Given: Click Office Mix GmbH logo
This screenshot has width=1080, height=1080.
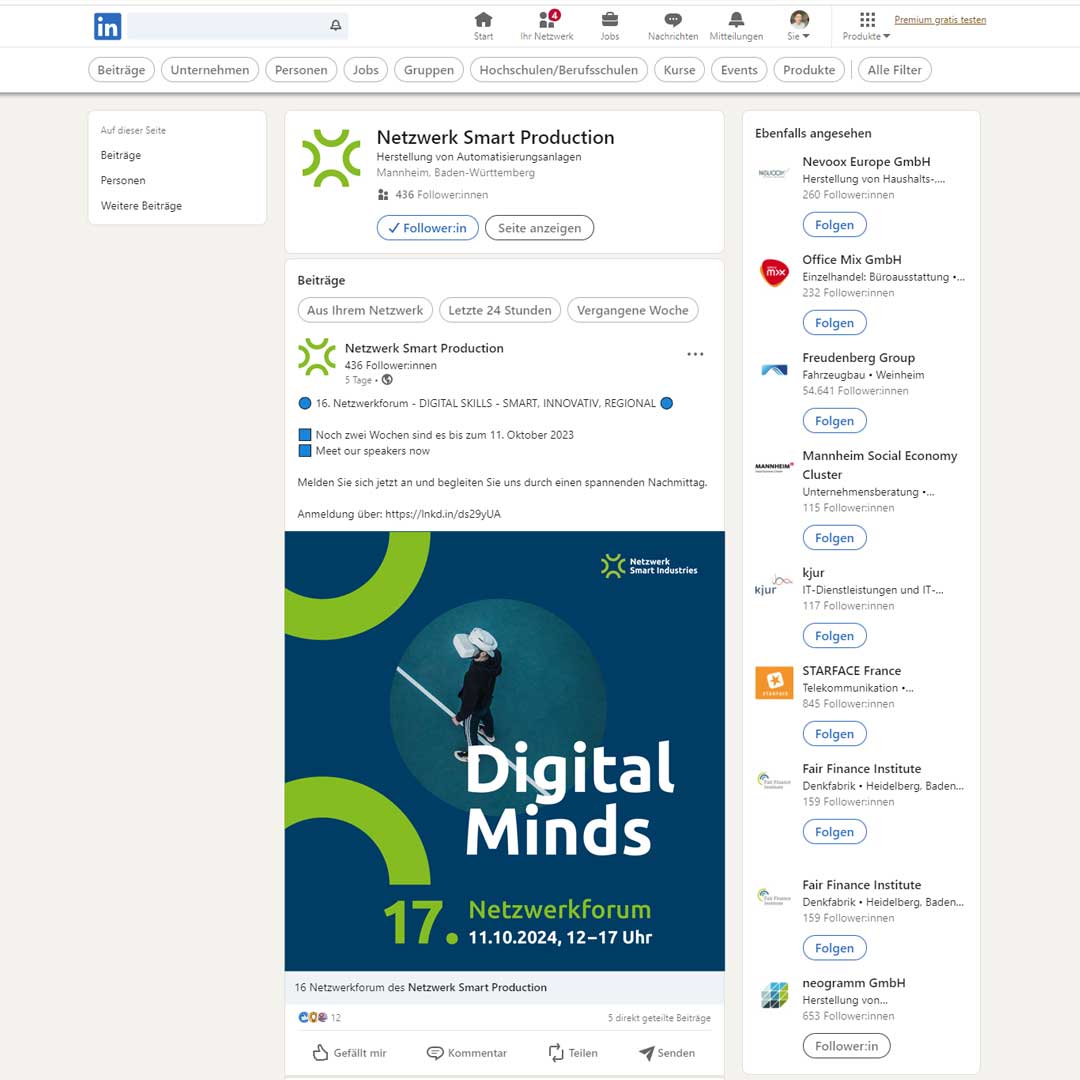Looking at the screenshot, I should coord(773,271).
